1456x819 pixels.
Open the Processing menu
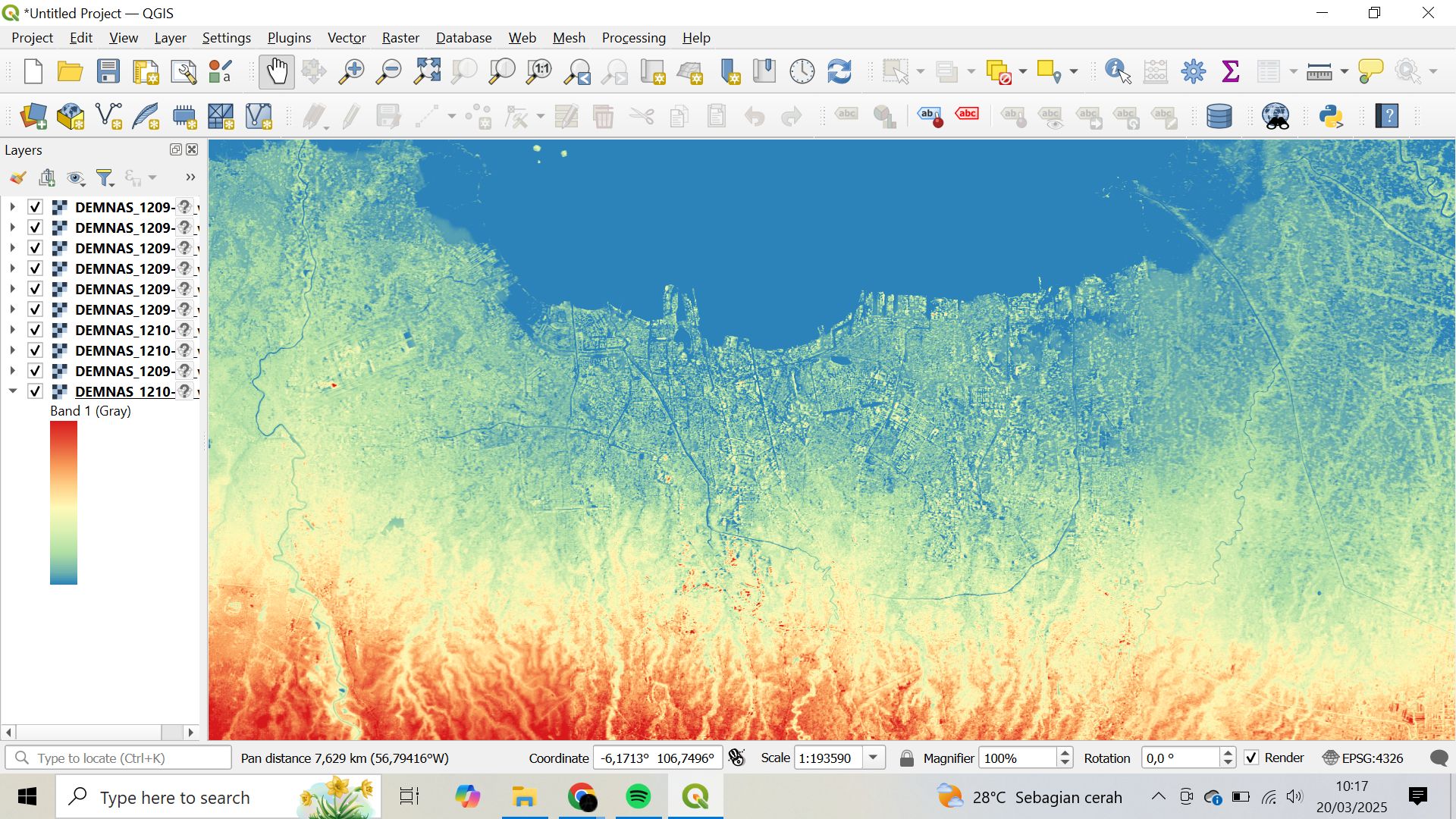[x=633, y=37]
